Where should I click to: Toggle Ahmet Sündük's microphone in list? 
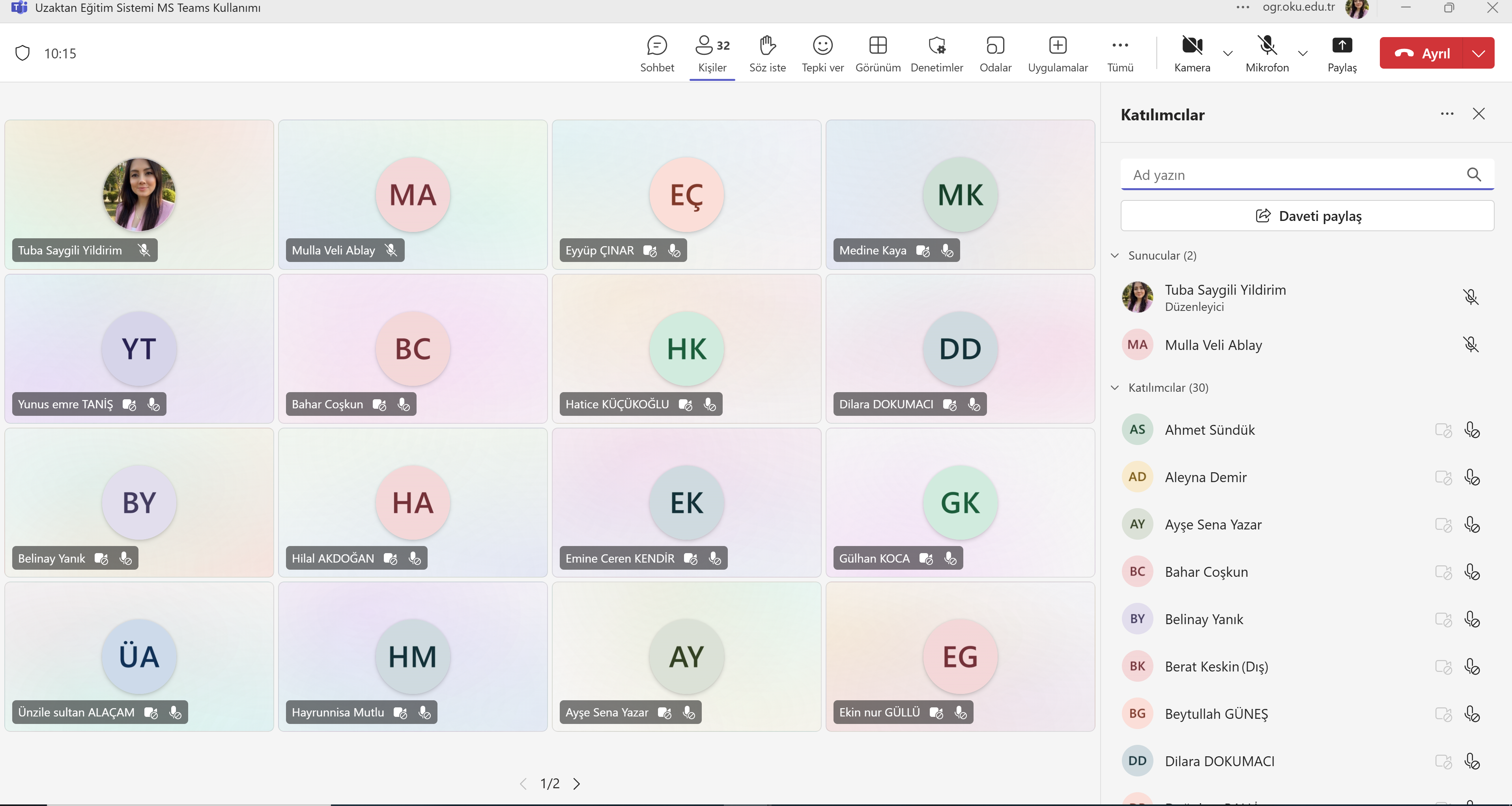point(1472,430)
